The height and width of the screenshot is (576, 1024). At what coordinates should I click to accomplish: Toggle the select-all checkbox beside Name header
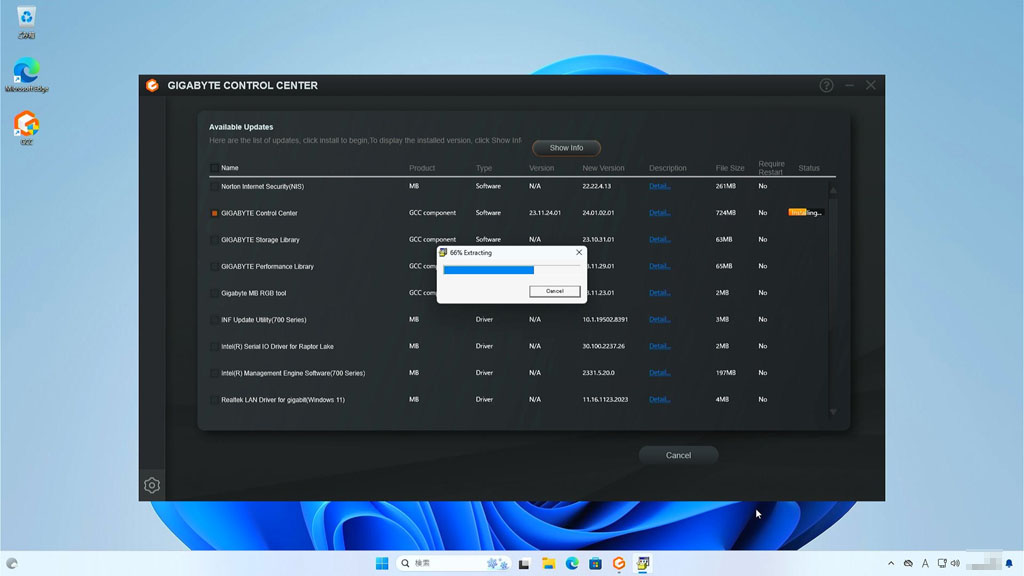click(214, 168)
